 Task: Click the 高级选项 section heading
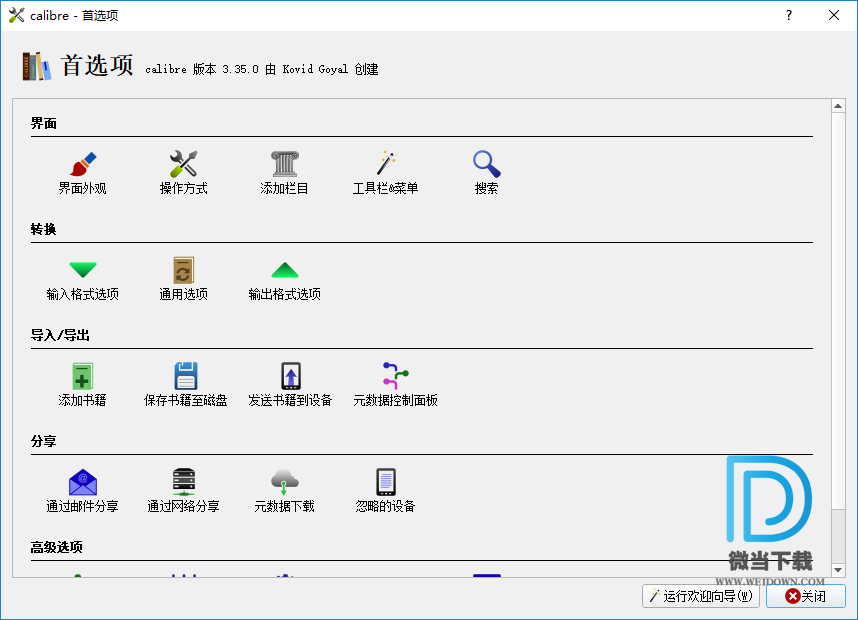pyautogui.click(x=57, y=547)
